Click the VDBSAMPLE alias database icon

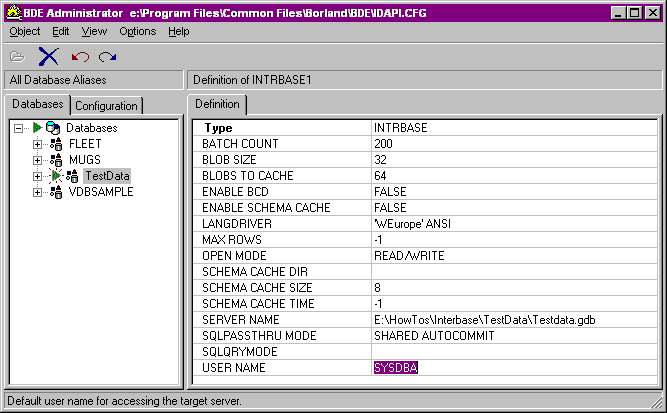click(x=56, y=192)
